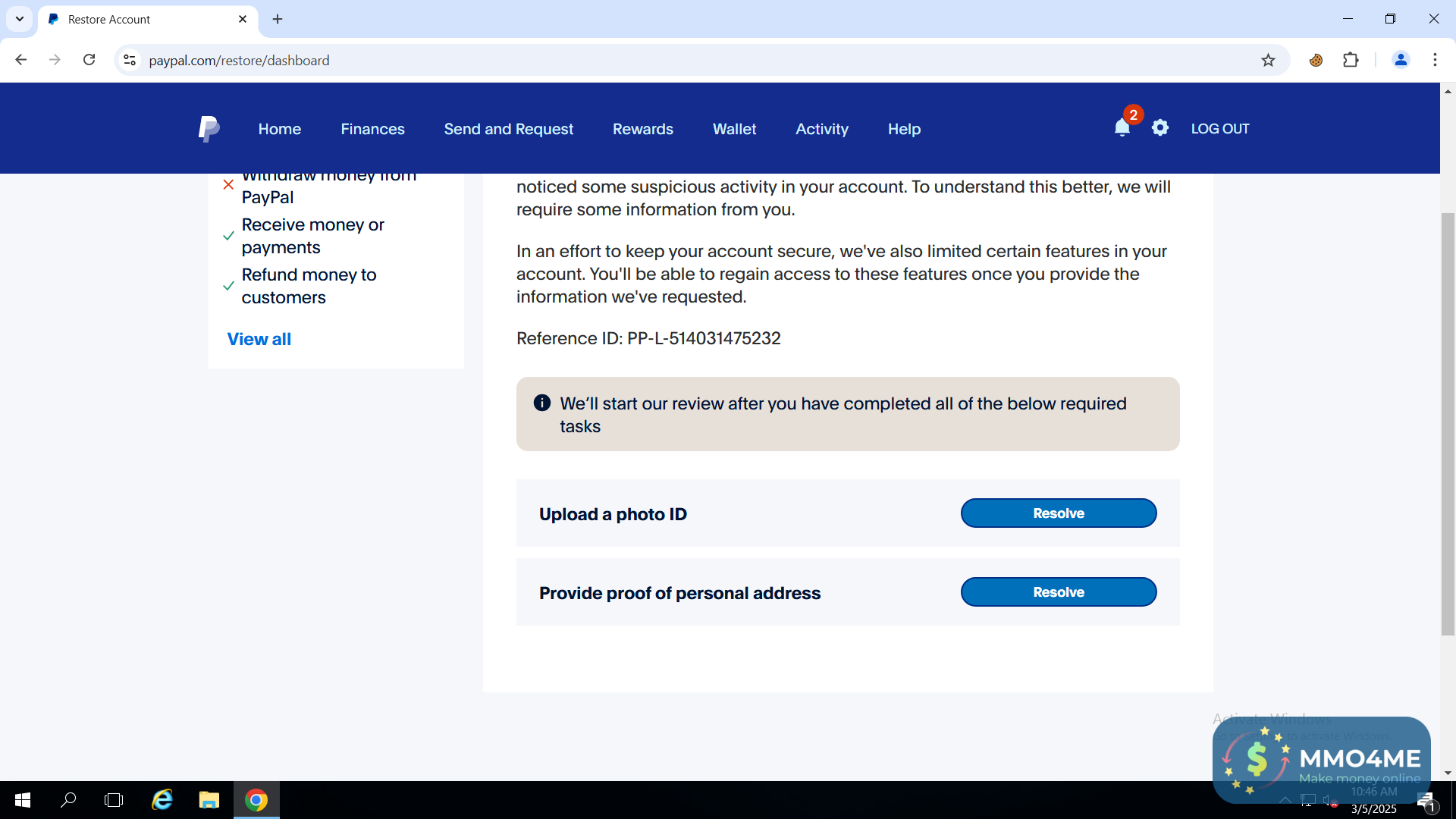1456x819 pixels.
Task: Click the PayPal logo icon
Action: 209,129
